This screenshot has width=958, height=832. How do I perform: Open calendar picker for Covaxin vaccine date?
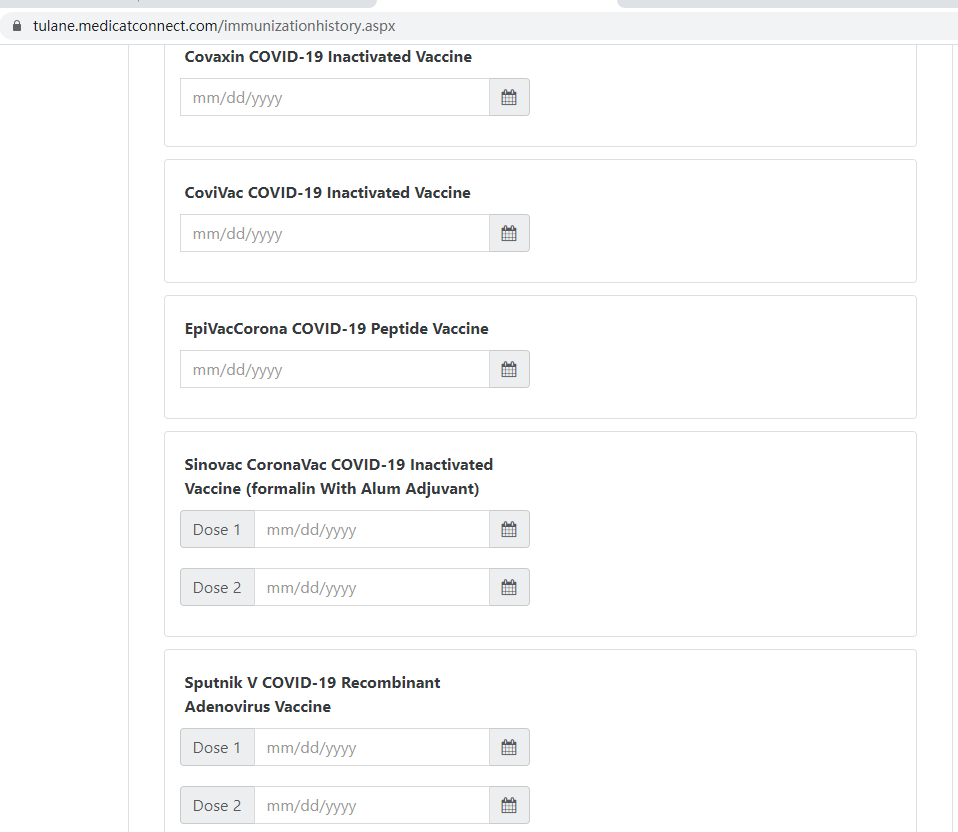coord(509,97)
